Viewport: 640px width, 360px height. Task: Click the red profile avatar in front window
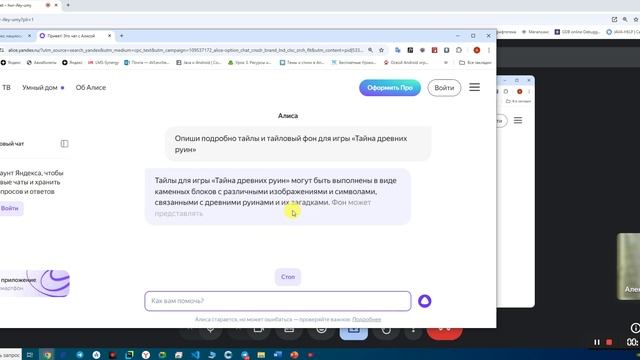[x=477, y=50]
